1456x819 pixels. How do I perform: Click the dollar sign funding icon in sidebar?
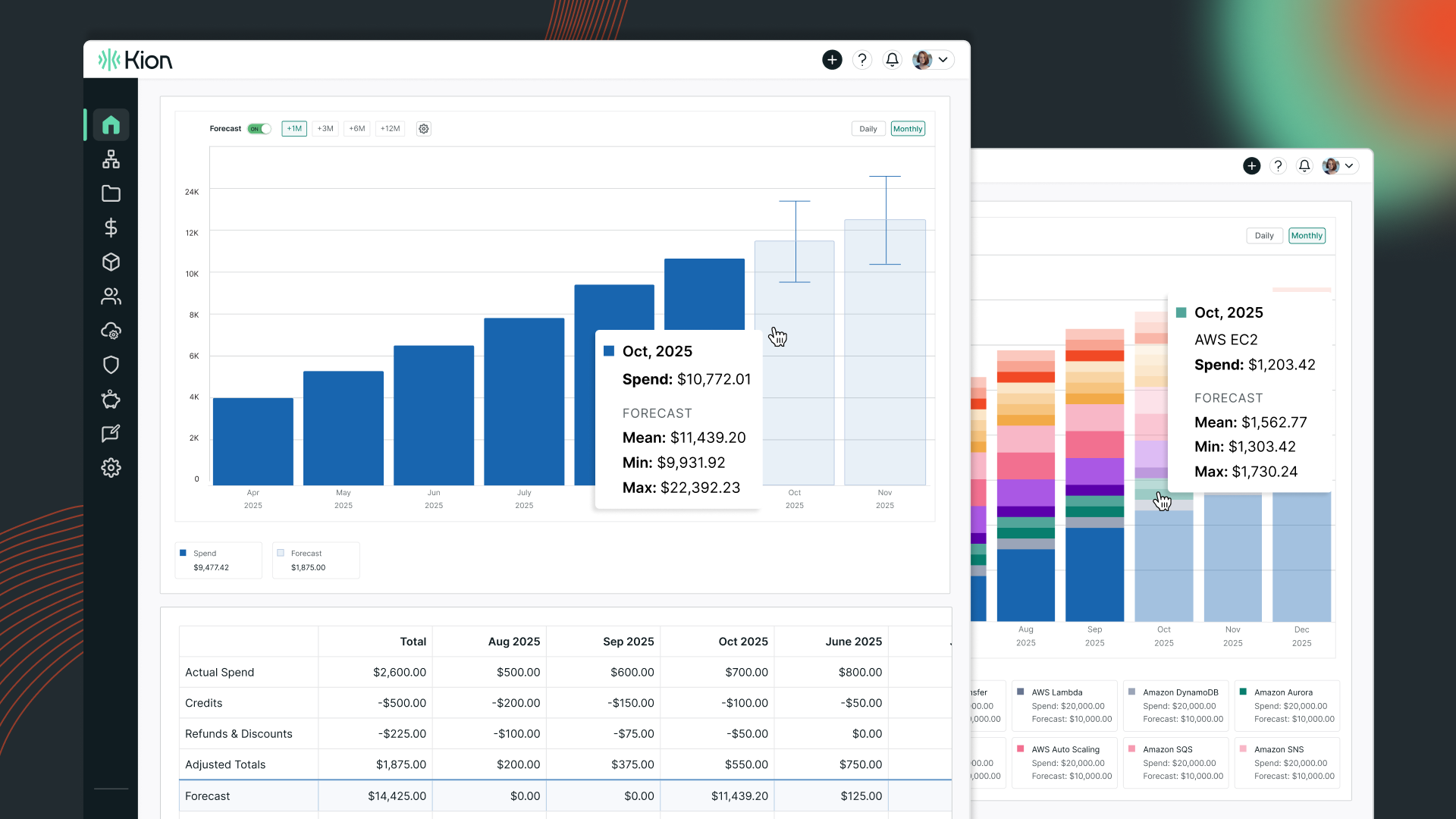[111, 227]
